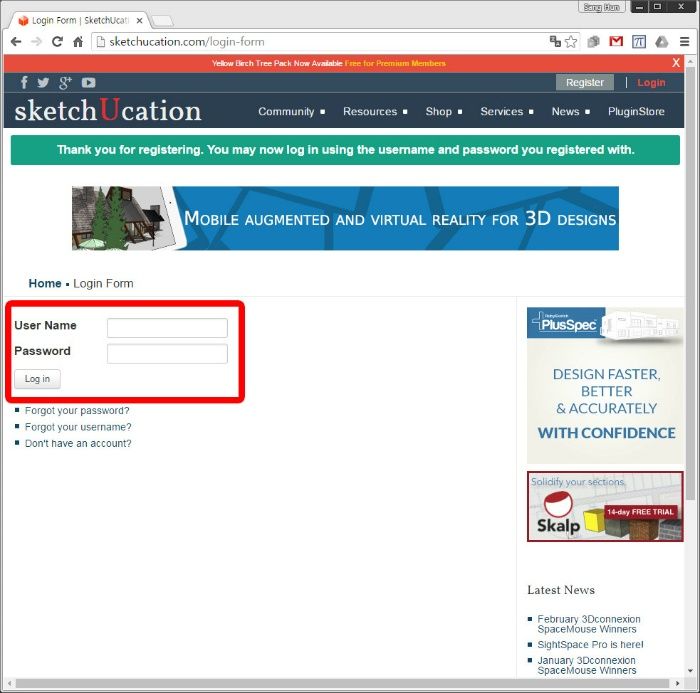This screenshot has height=693, width=700.
Task: Expand the Resources menu
Action: pos(375,112)
